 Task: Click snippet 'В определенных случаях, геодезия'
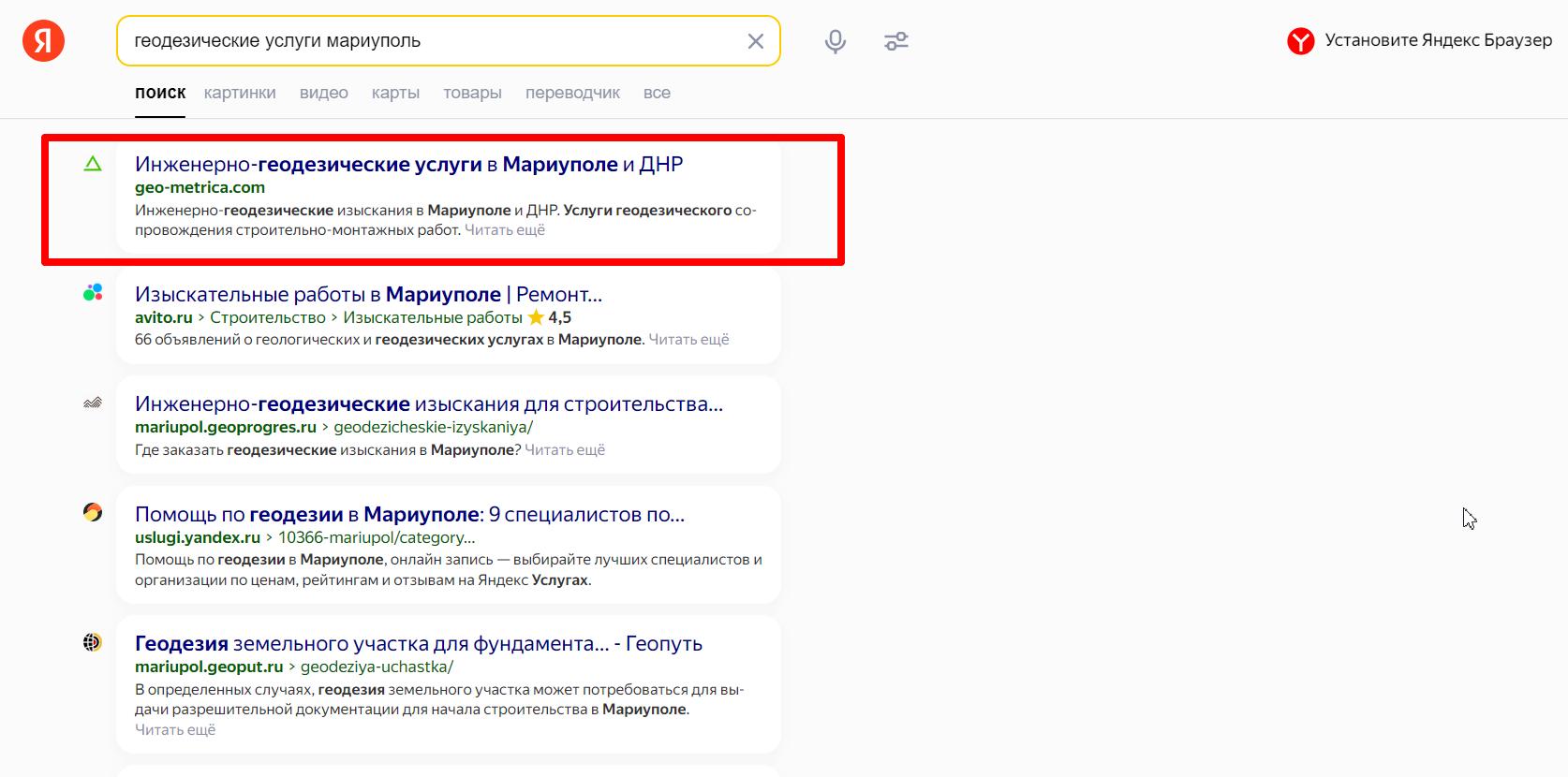tap(439, 699)
